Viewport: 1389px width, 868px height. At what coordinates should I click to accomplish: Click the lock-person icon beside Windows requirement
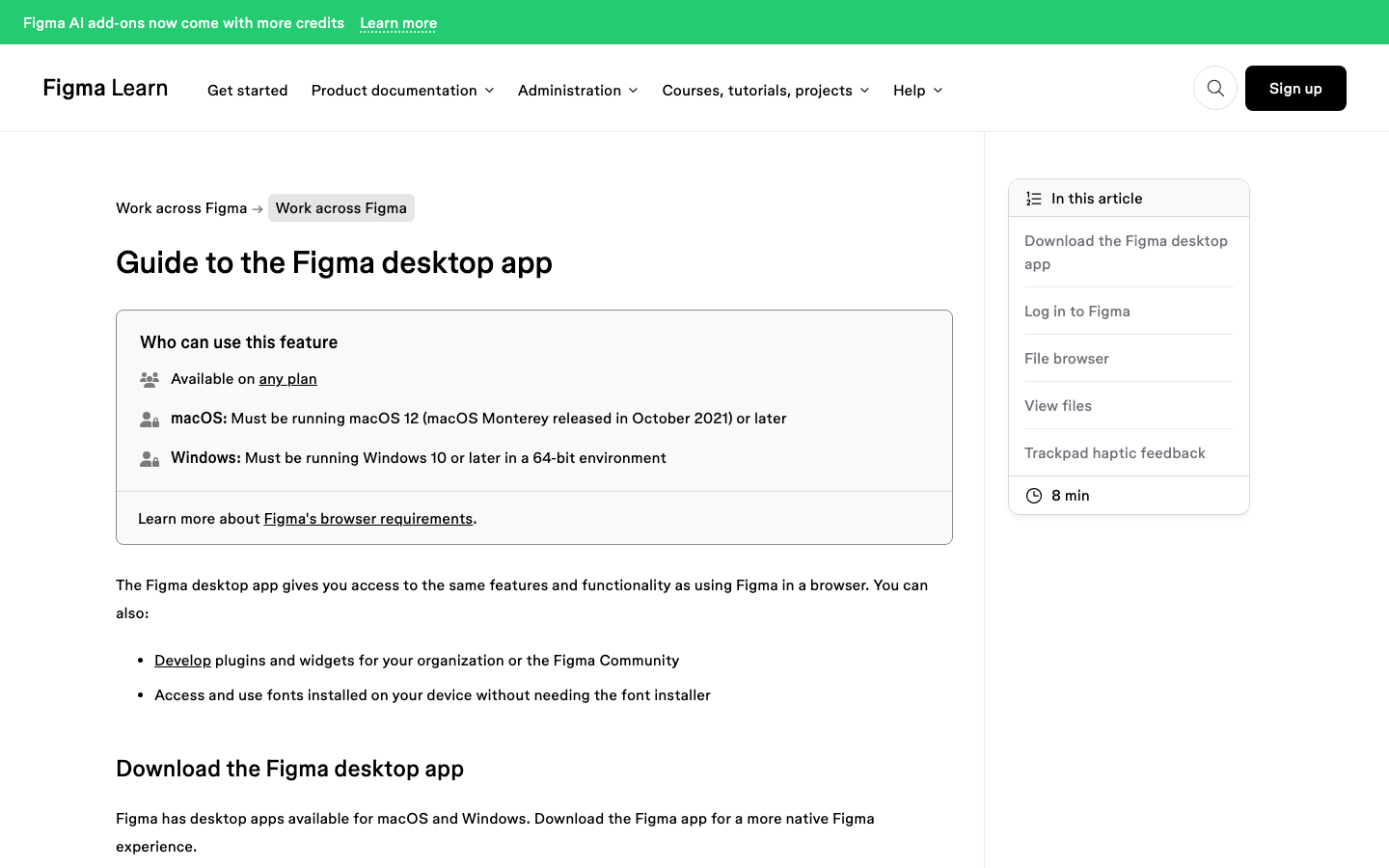click(150, 459)
